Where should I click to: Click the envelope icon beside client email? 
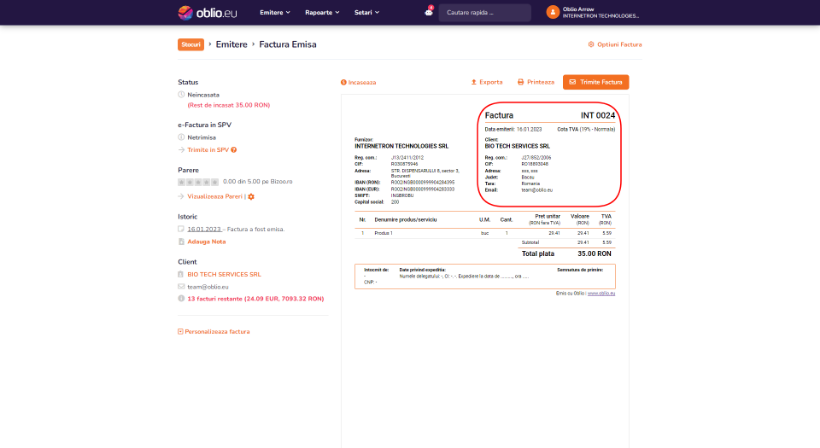point(181,286)
